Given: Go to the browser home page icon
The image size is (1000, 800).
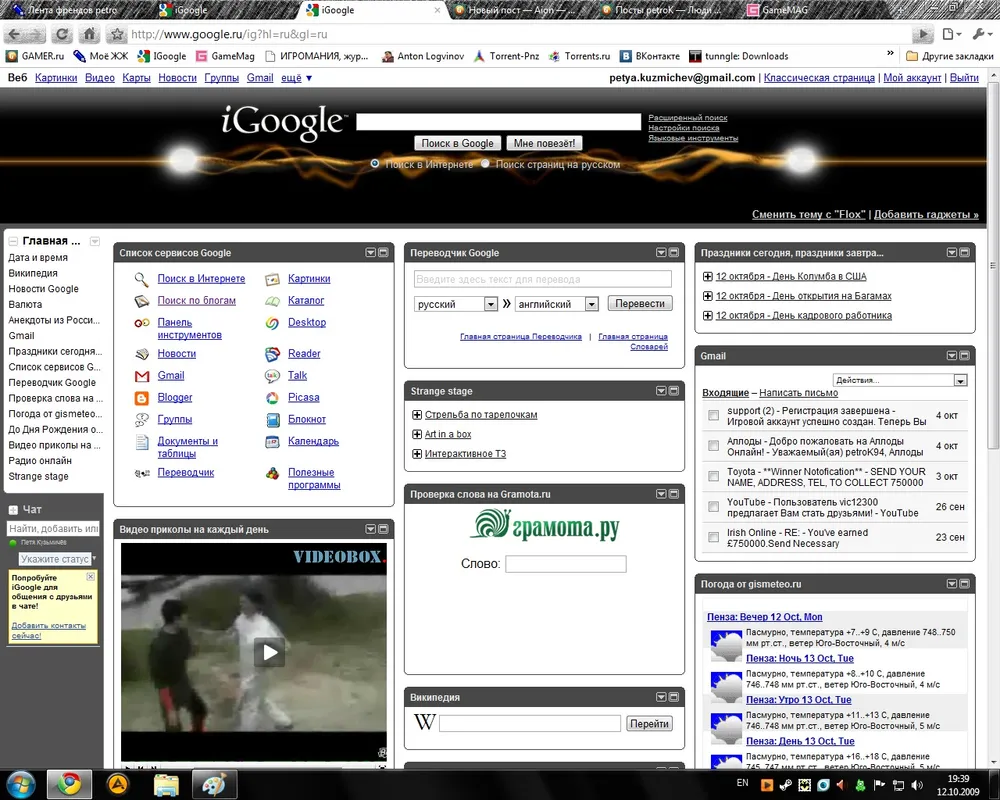Looking at the screenshot, I should [89, 34].
